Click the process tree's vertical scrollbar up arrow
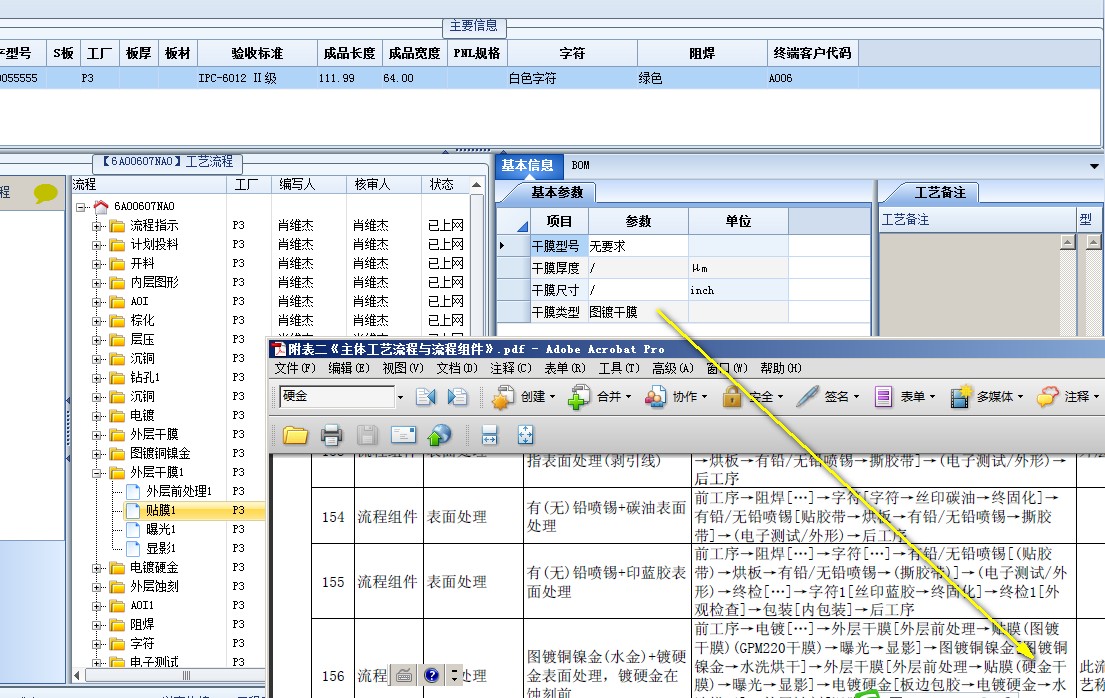 click(477, 185)
